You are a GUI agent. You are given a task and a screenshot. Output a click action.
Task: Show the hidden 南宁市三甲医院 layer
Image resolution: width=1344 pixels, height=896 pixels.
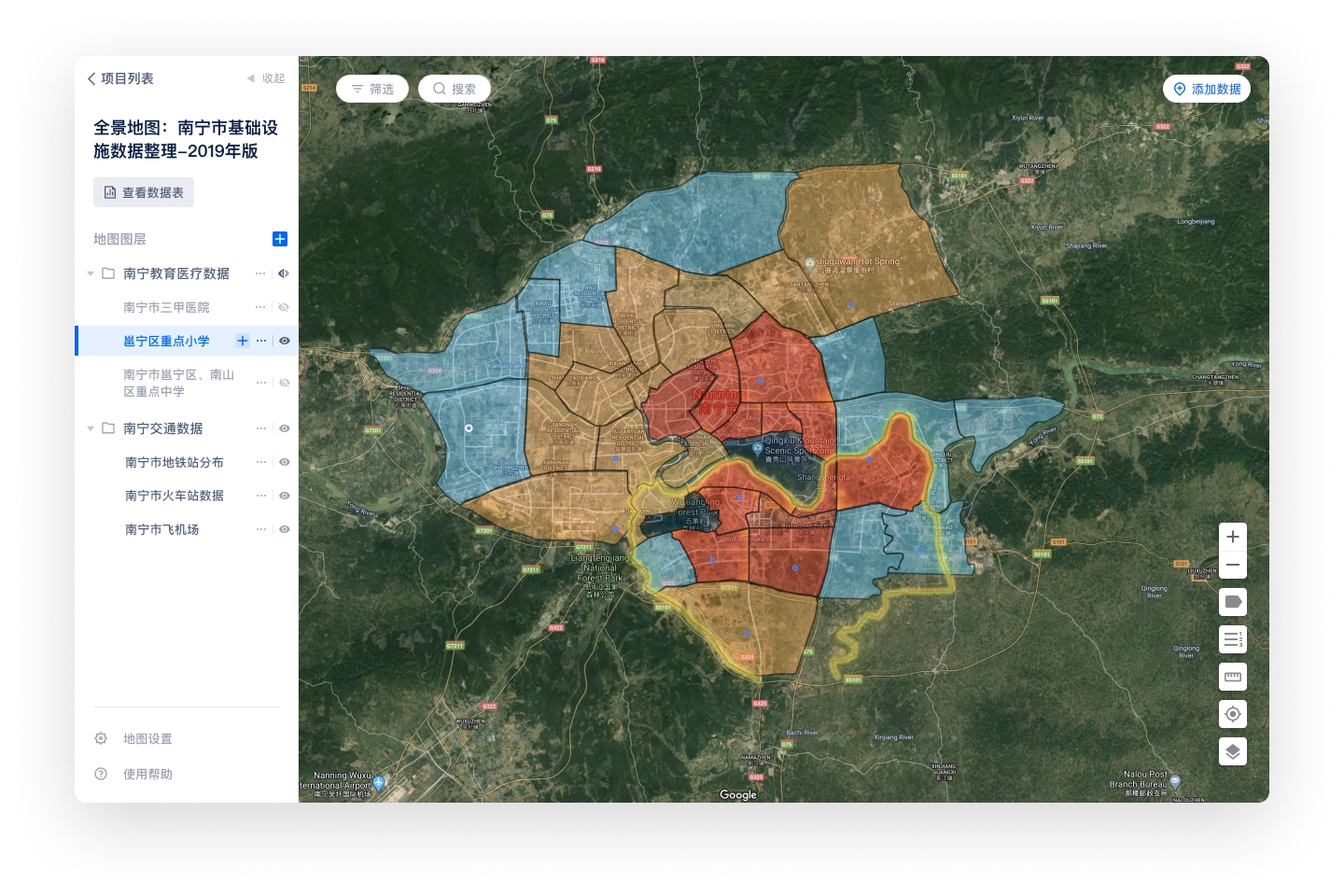click(x=284, y=307)
